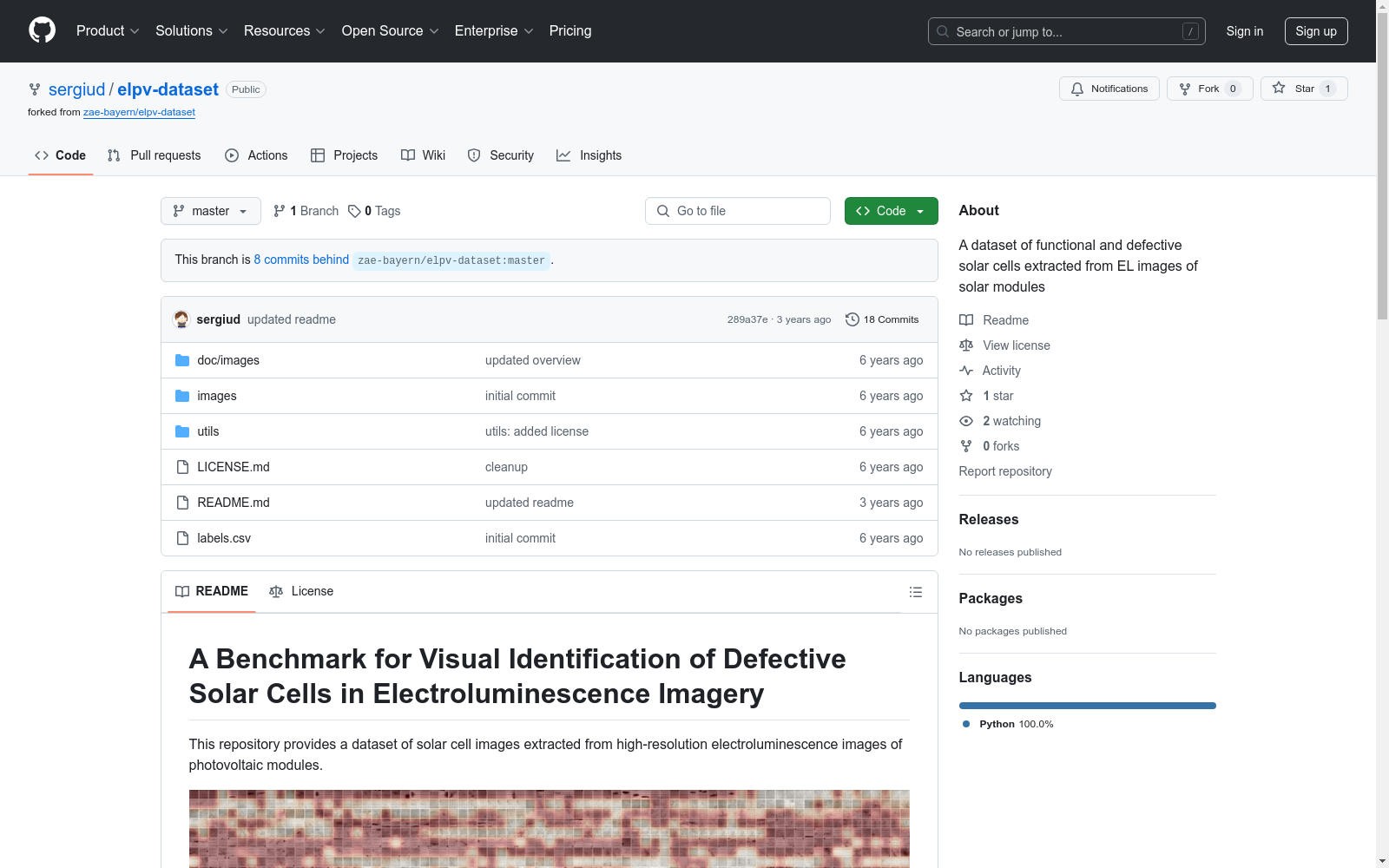Screen dimensions: 1389x868
Task: Click the Sign in link
Action: coord(1245,31)
